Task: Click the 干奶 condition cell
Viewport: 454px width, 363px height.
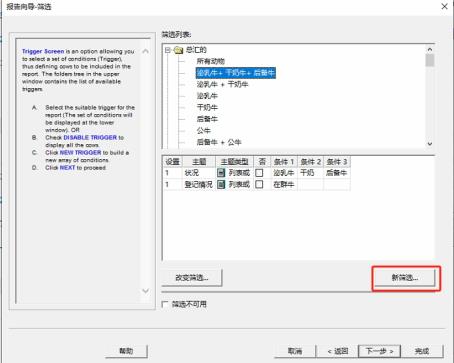Action: coord(310,173)
